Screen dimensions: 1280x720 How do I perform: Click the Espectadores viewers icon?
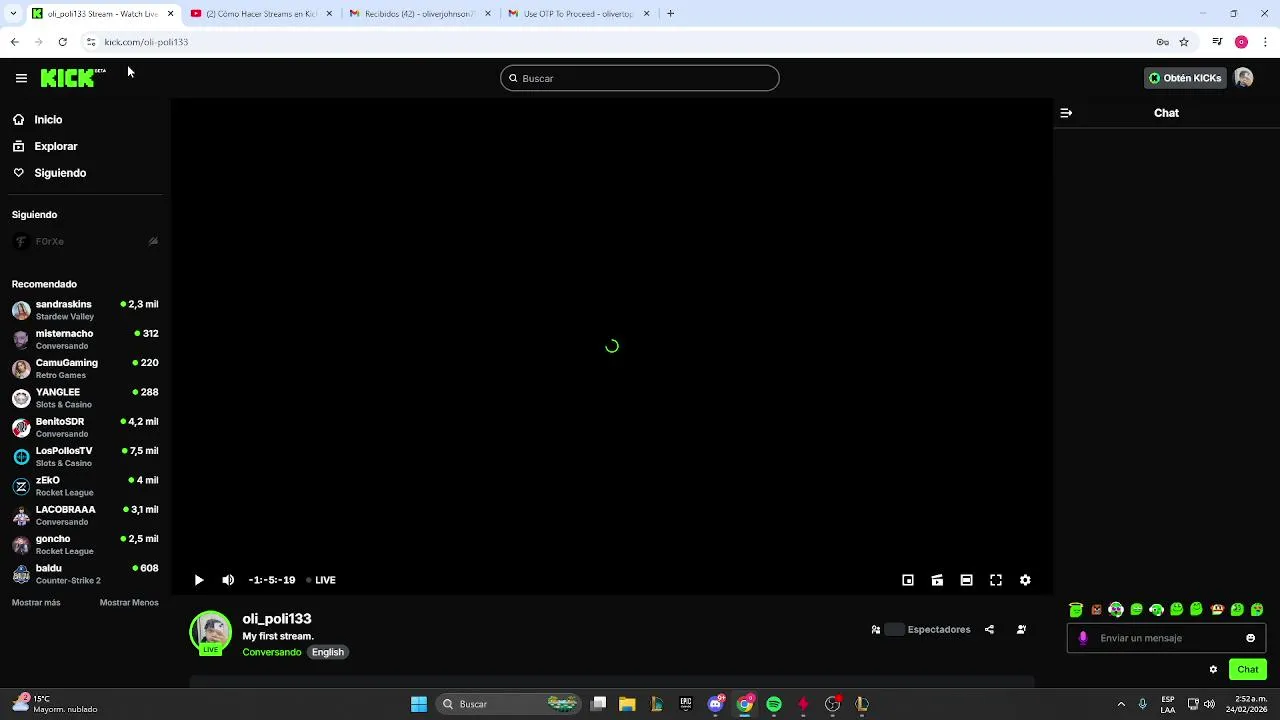[x=876, y=630]
